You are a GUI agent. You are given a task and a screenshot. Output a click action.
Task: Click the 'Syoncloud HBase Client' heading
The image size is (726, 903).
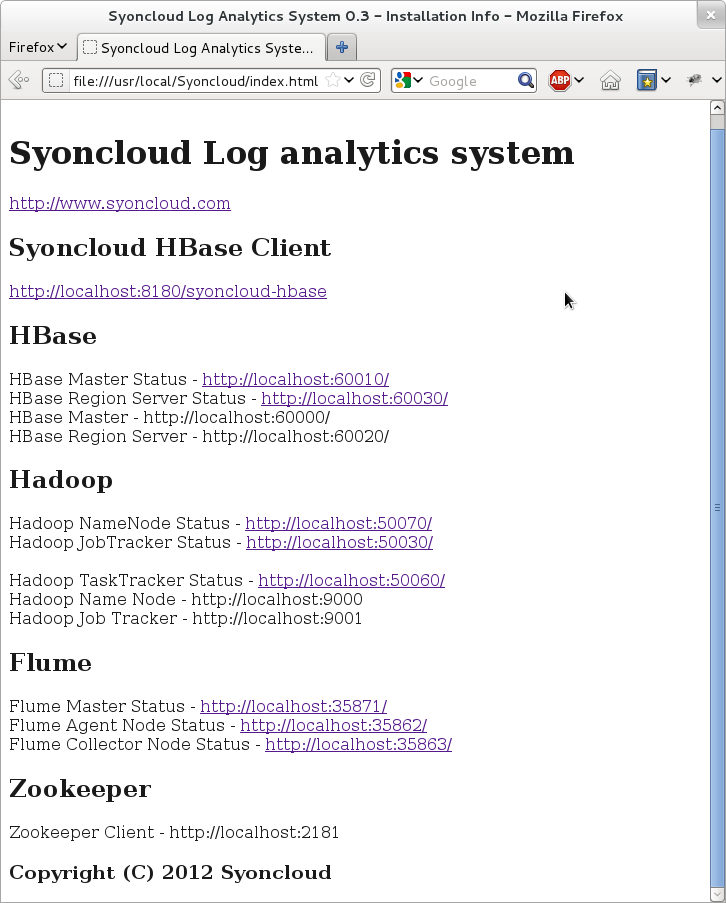(170, 248)
